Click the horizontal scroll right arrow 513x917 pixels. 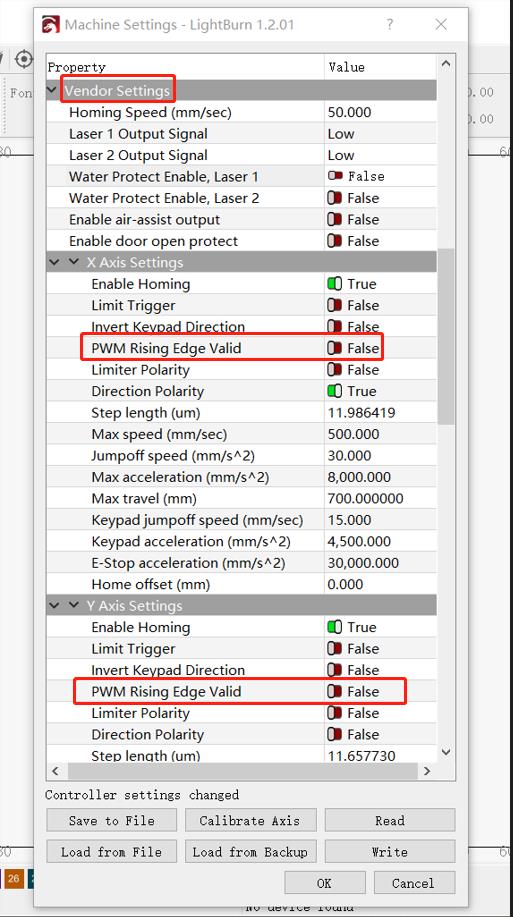point(427,771)
